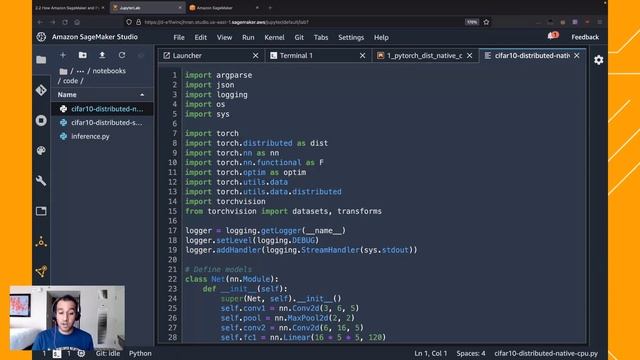Click the Feedback button
640x360 pixels.
(x=585, y=37)
